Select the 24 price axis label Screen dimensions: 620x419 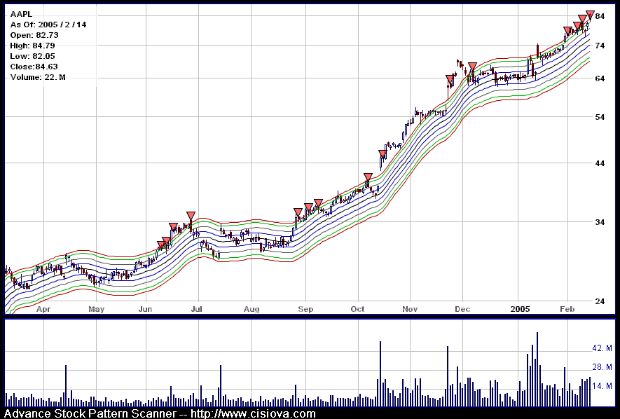pyautogui.click(x=600, y=301)
